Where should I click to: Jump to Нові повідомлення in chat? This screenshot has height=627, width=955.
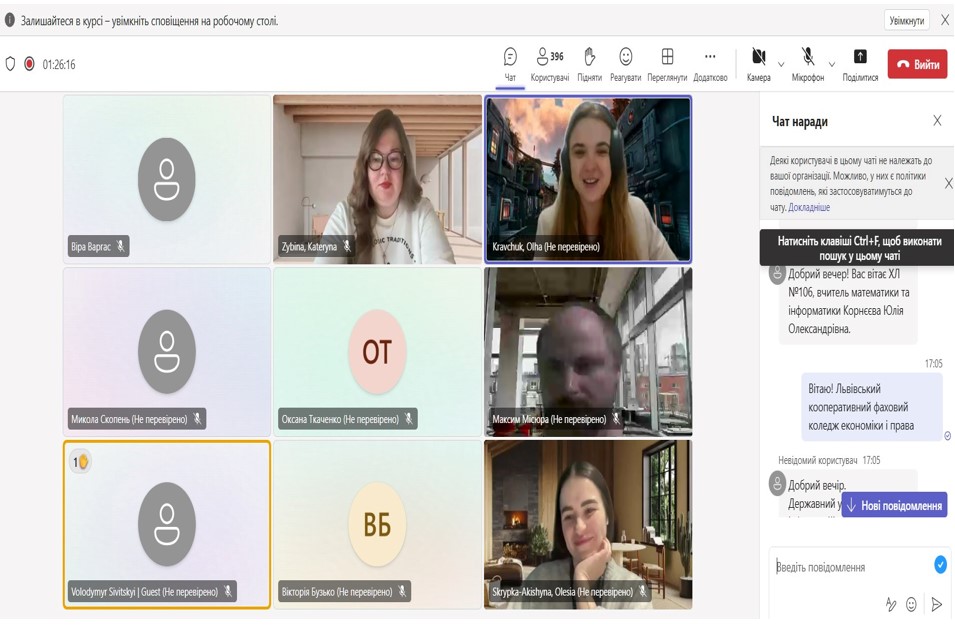(x=894, y=505)
